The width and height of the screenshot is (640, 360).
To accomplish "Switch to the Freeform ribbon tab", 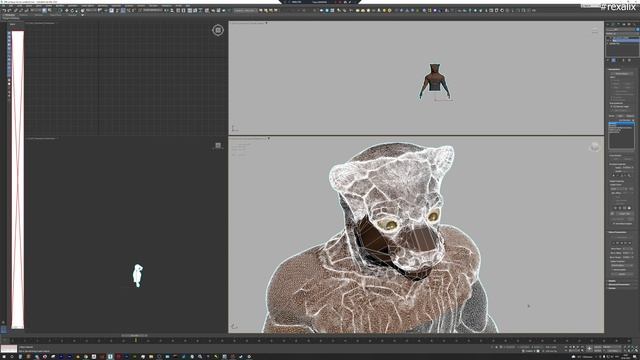I will click(23, 15).
